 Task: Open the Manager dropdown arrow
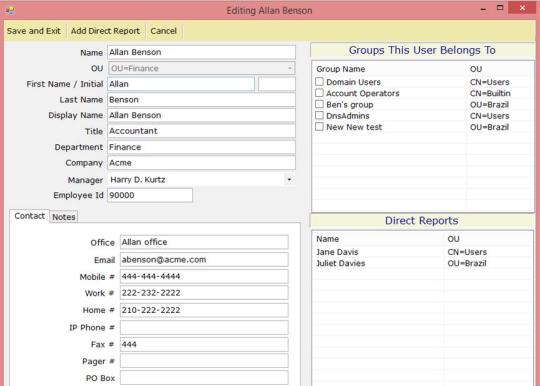[289, 179]
